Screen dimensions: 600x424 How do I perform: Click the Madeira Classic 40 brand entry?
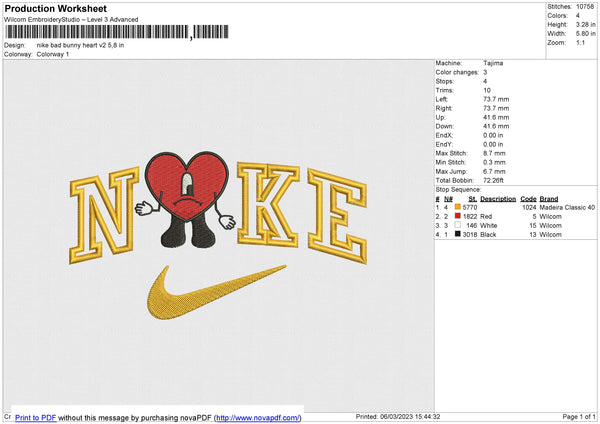(x=567, y=207)
